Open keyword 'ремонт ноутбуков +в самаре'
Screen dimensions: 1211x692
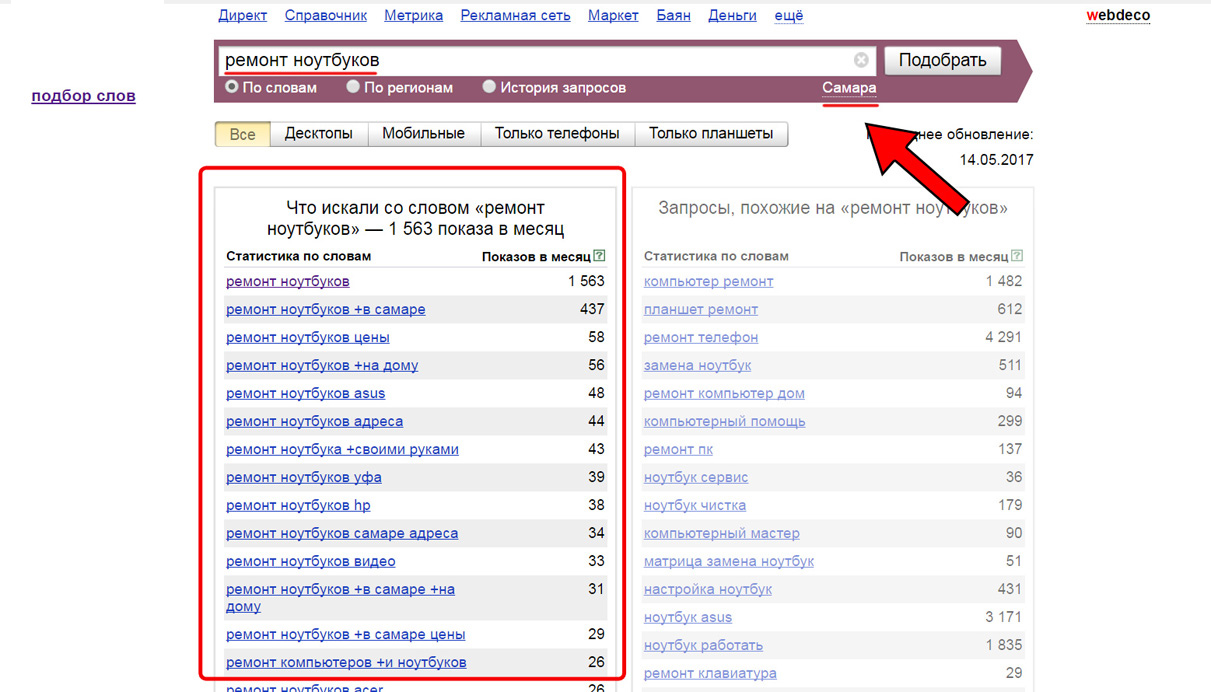325,309
